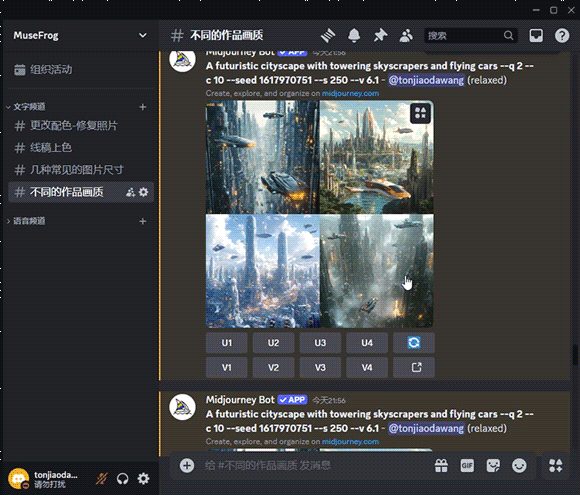The height and width of the screenshot is (495, 580).
Task: Add channel to 文字频道 category
Action: (143, 107)
